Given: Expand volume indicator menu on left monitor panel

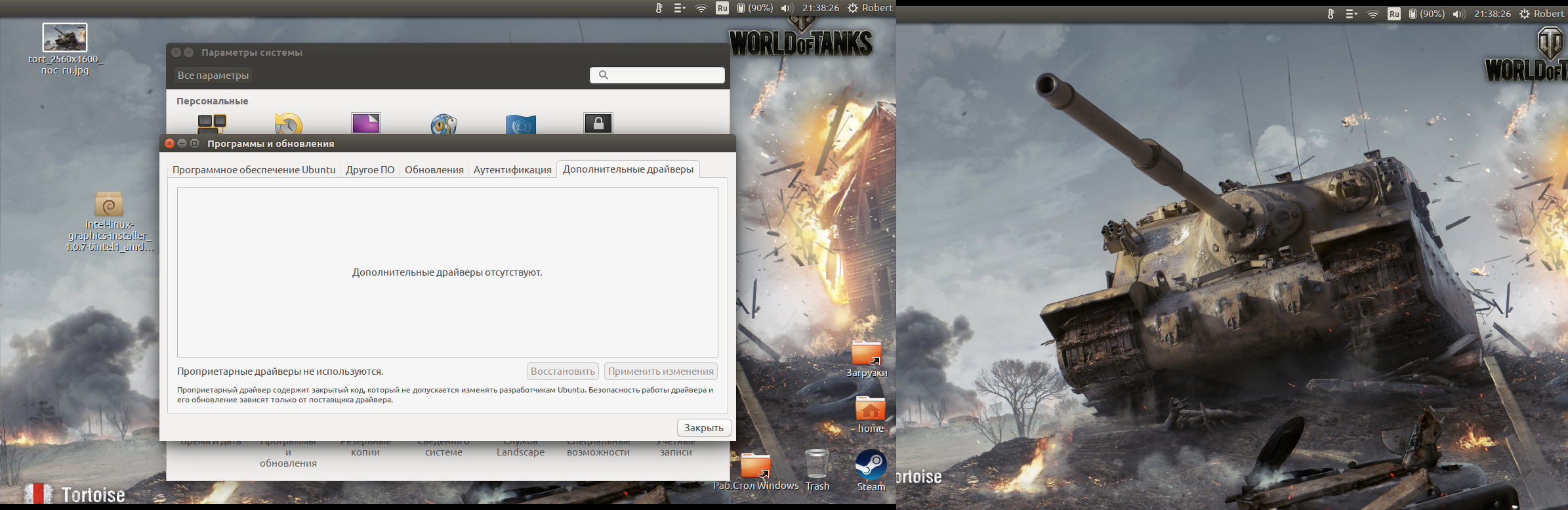Looking at the screenshot, I should pos(787,8).
